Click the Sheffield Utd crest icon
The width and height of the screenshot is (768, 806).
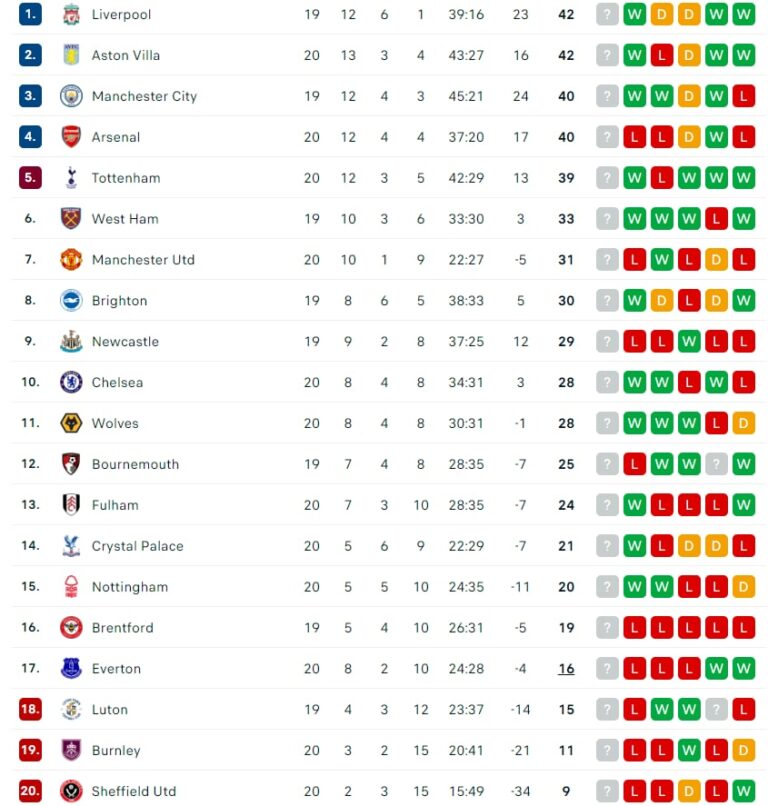pos(70,791)
